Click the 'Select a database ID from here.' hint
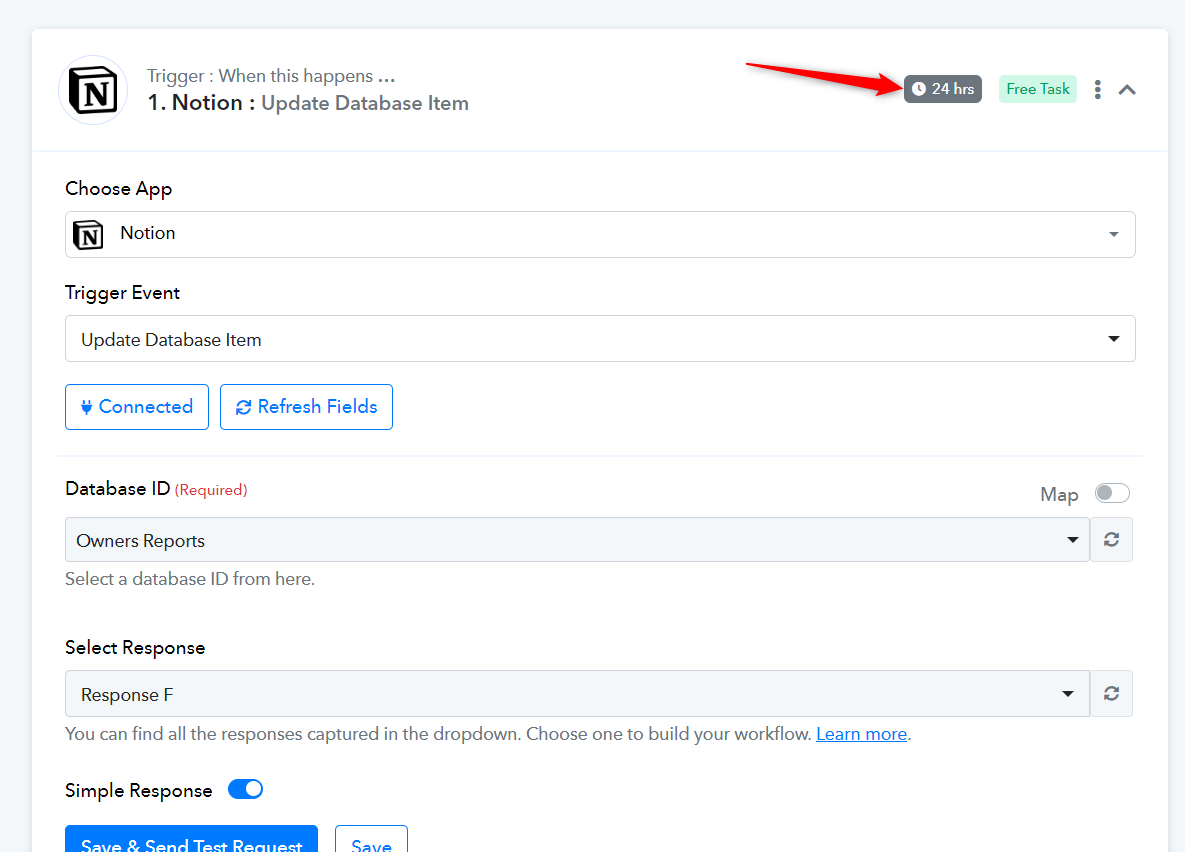1185x852 pixels. coord(190,579)
